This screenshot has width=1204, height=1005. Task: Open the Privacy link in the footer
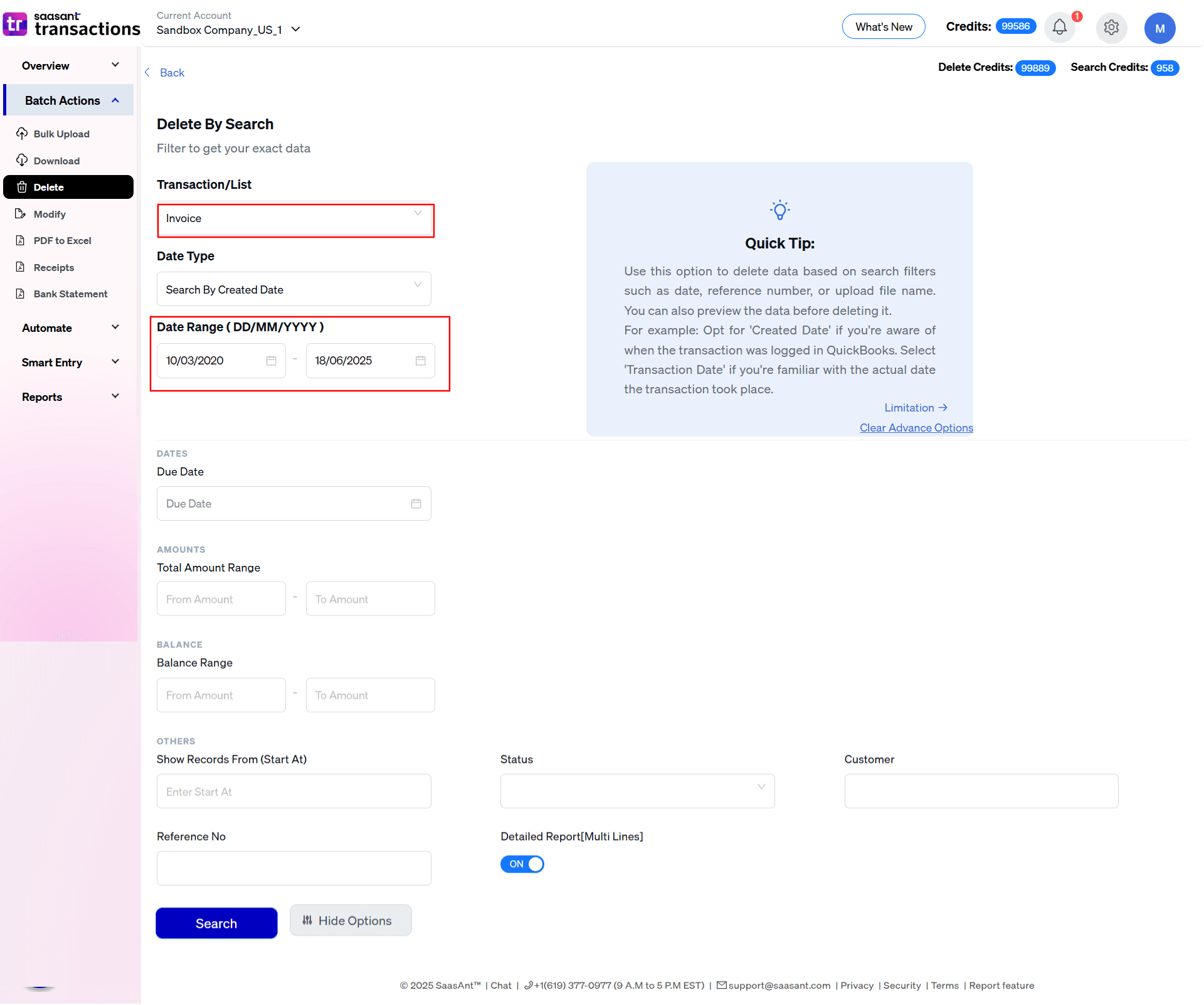857,986
